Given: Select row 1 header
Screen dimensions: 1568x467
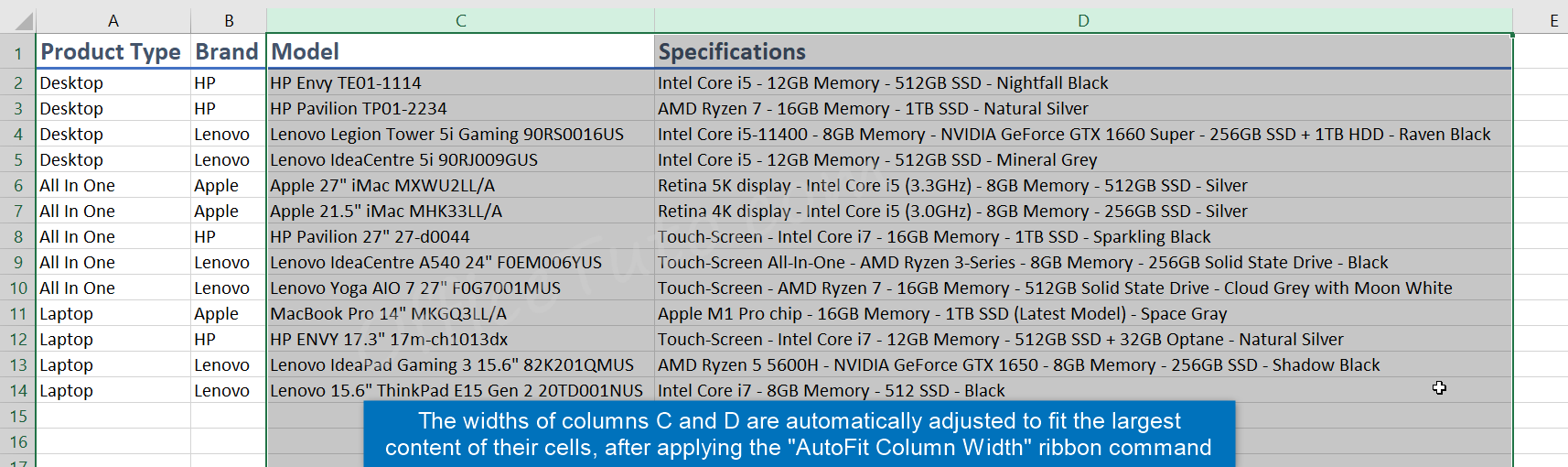Looking at the screenshot, I should [17, 53].
